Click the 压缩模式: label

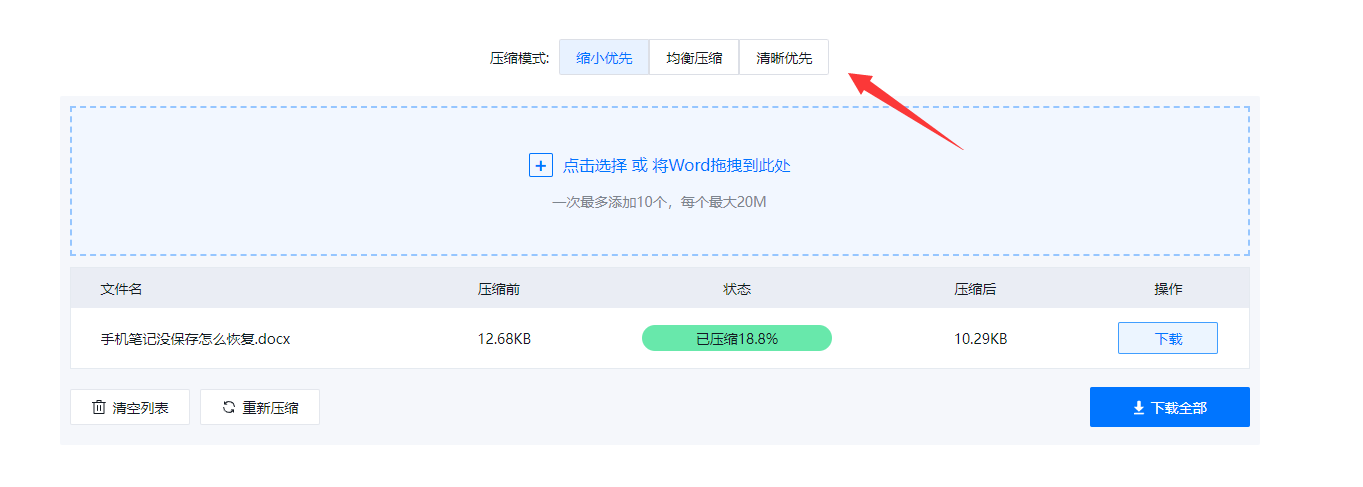[519, 58]
